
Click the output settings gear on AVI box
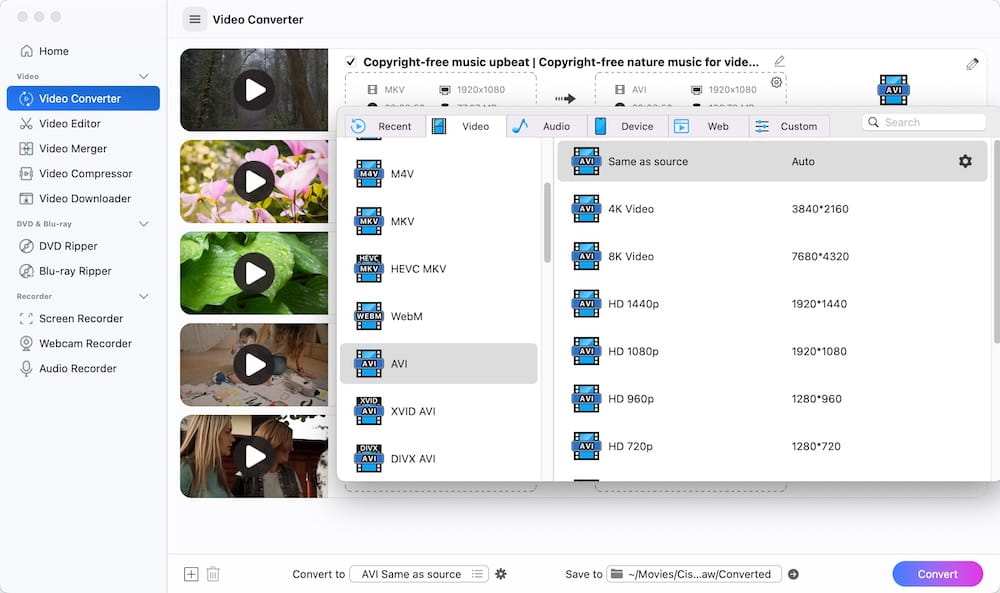click(x=776, y=82)
